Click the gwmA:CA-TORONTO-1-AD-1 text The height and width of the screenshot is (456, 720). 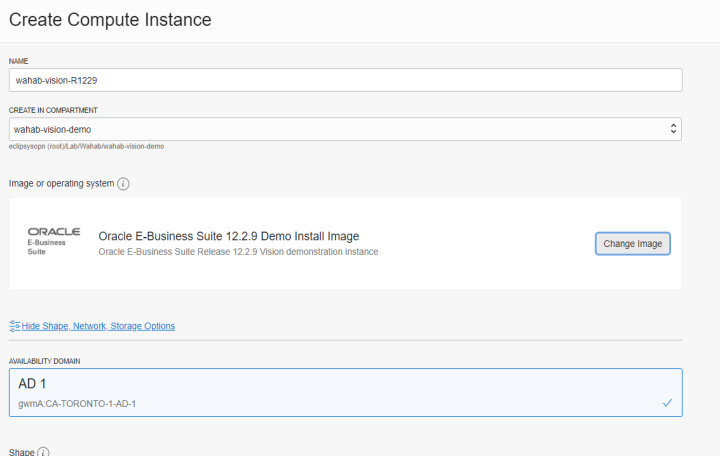(76, 403)
